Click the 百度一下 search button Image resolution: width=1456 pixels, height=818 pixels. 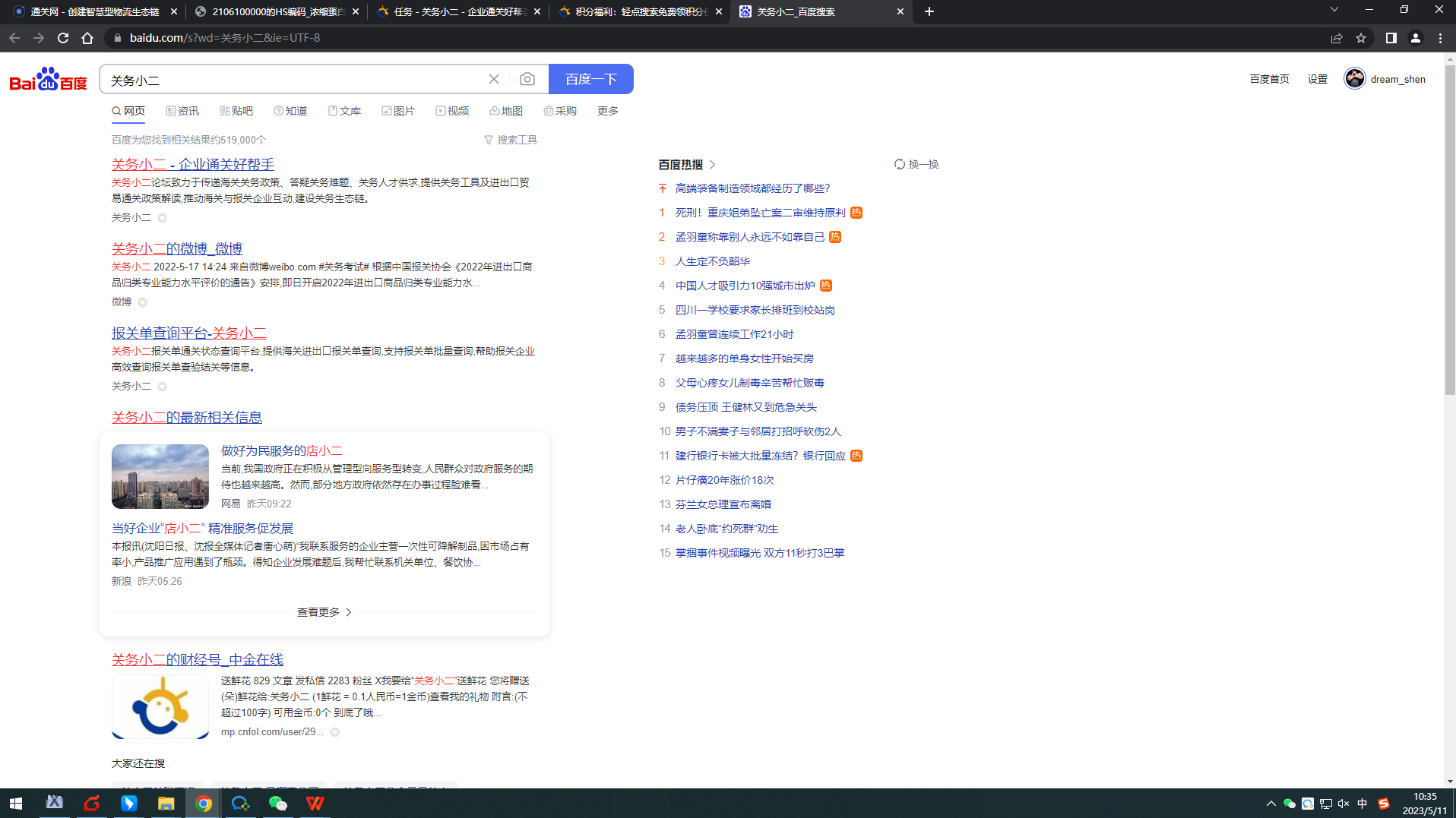click(x=591, y=79)
